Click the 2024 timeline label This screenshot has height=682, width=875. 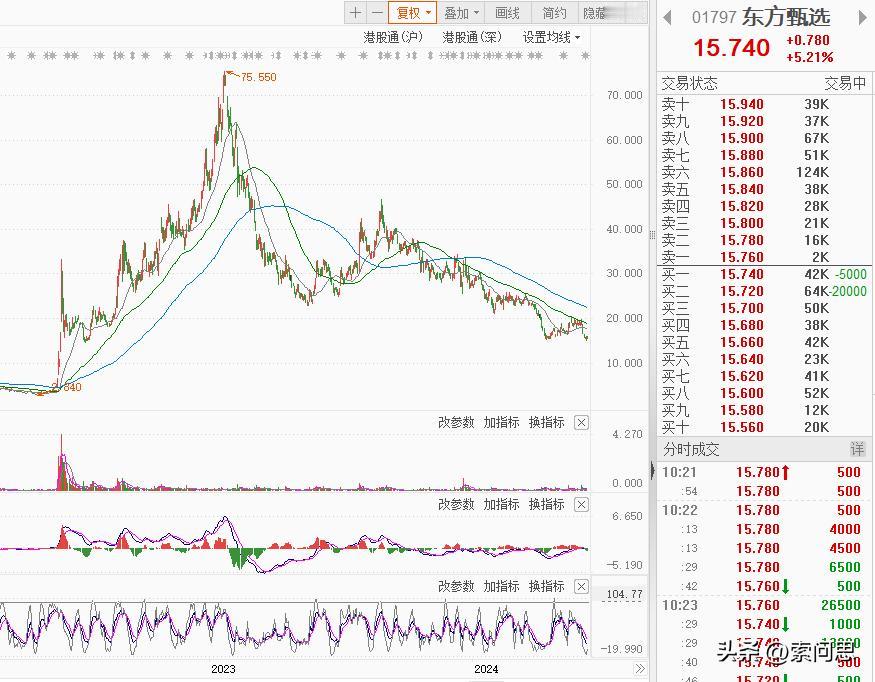tap(486, 669)
